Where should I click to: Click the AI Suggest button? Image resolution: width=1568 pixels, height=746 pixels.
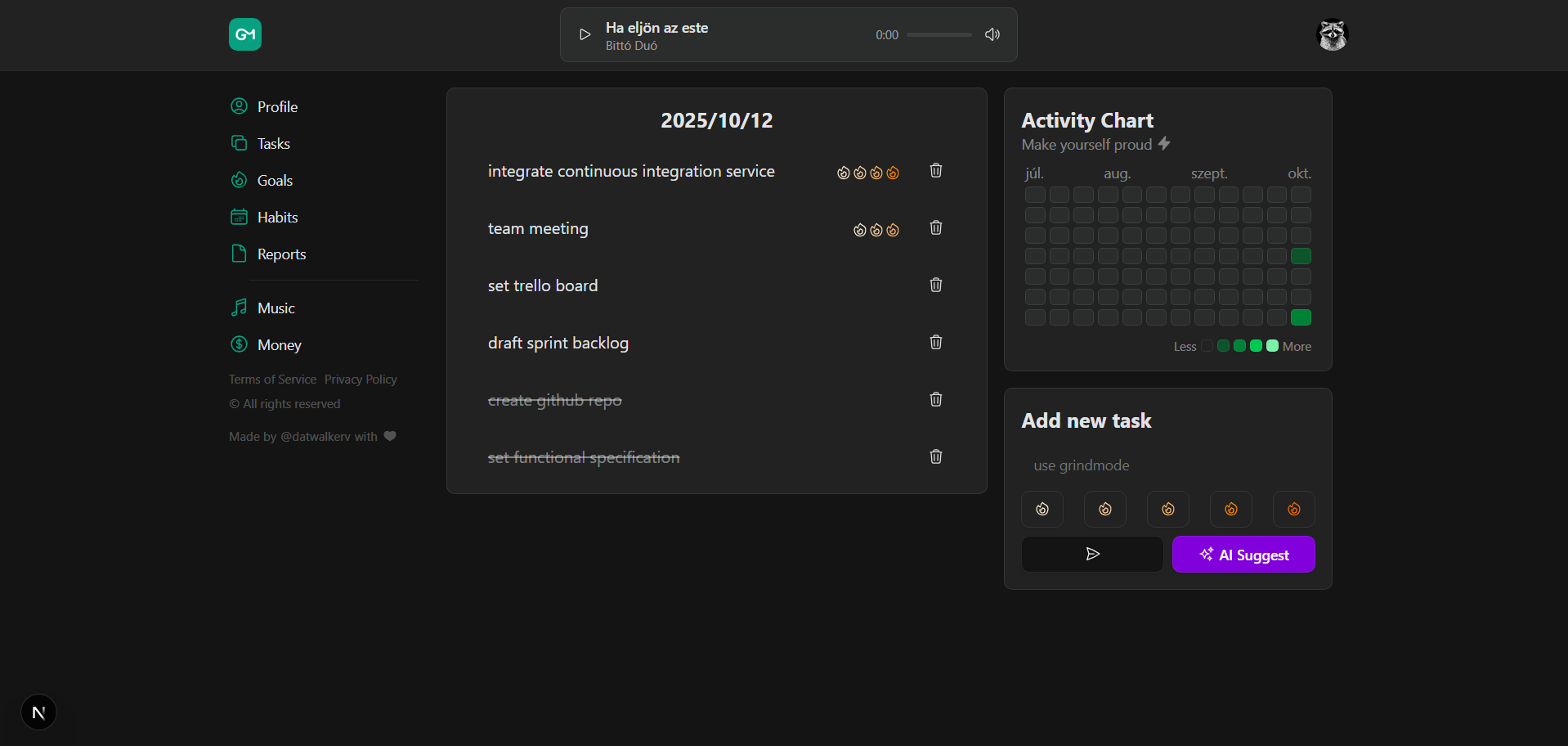[1243, 555]
